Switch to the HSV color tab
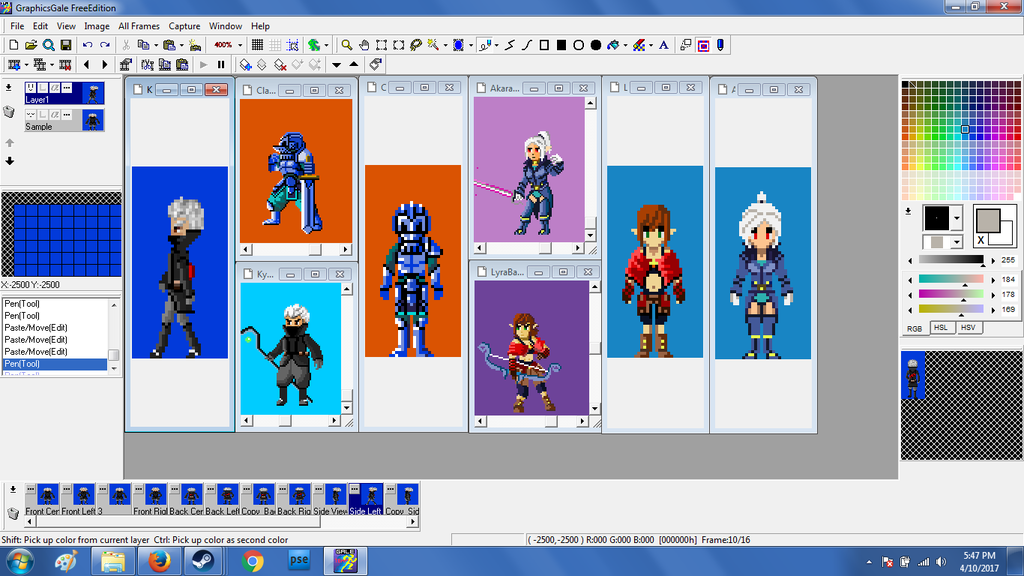 point(967,328)
